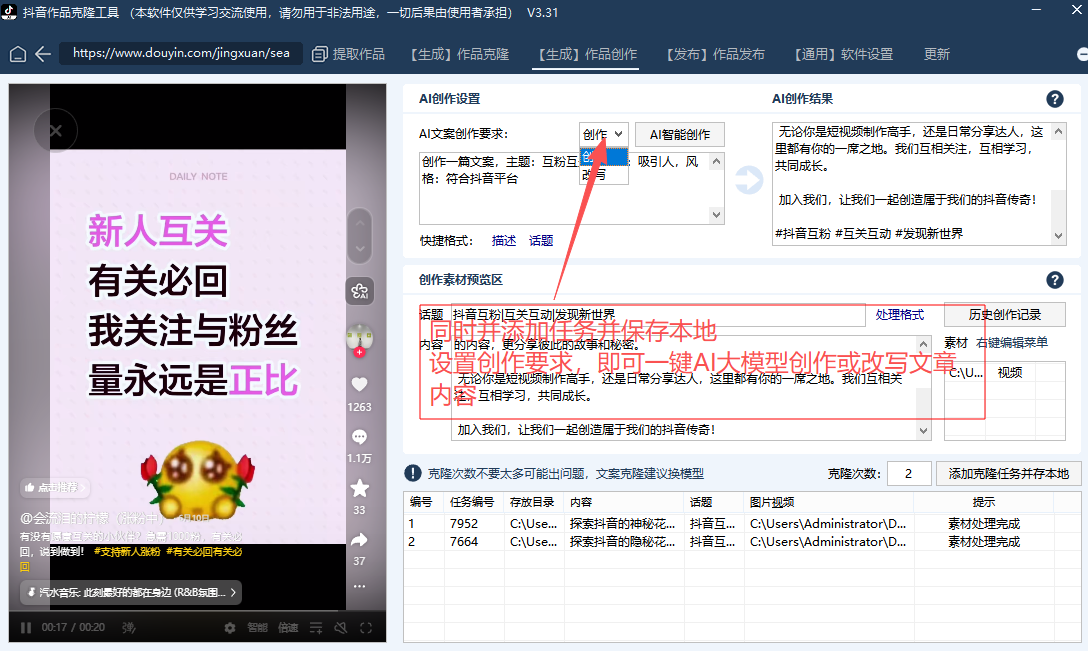Open comments bubble icon
This screenshot has width=1088, height=651.
click(x=359, y=437)
